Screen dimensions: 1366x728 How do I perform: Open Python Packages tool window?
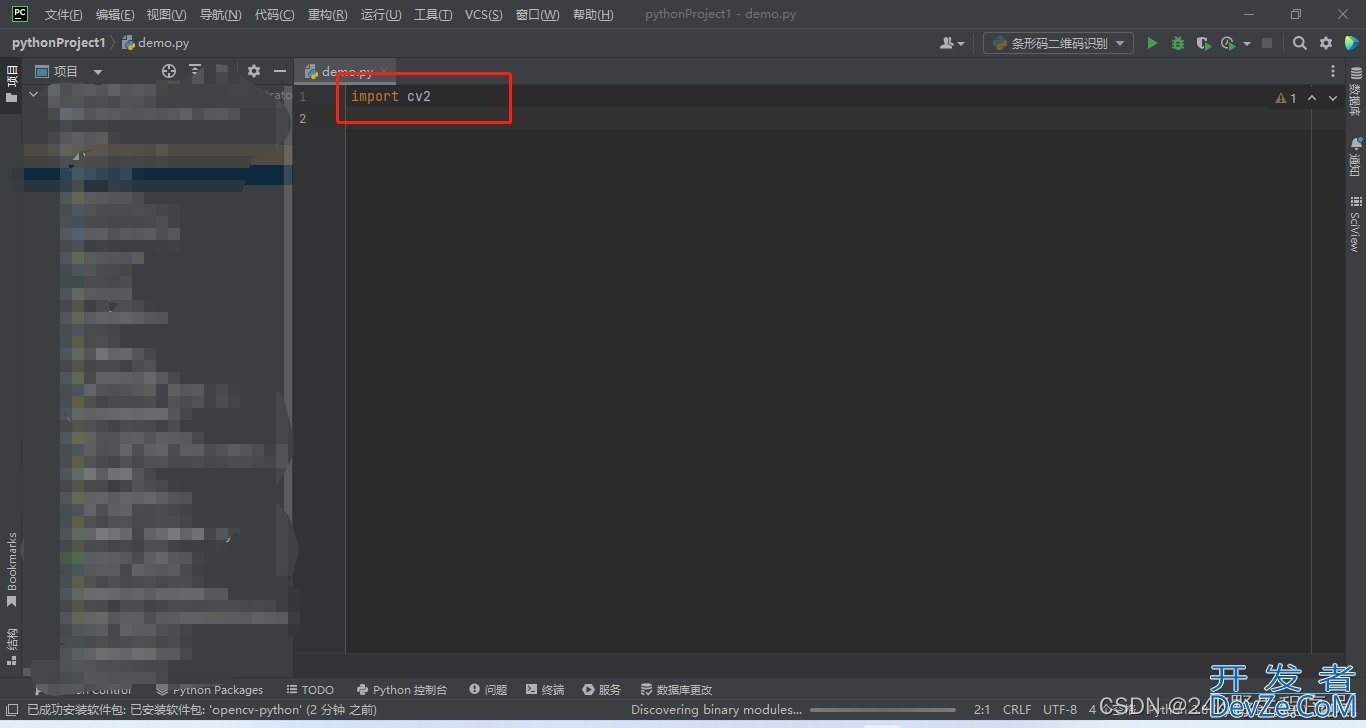[x=210, y=690]
